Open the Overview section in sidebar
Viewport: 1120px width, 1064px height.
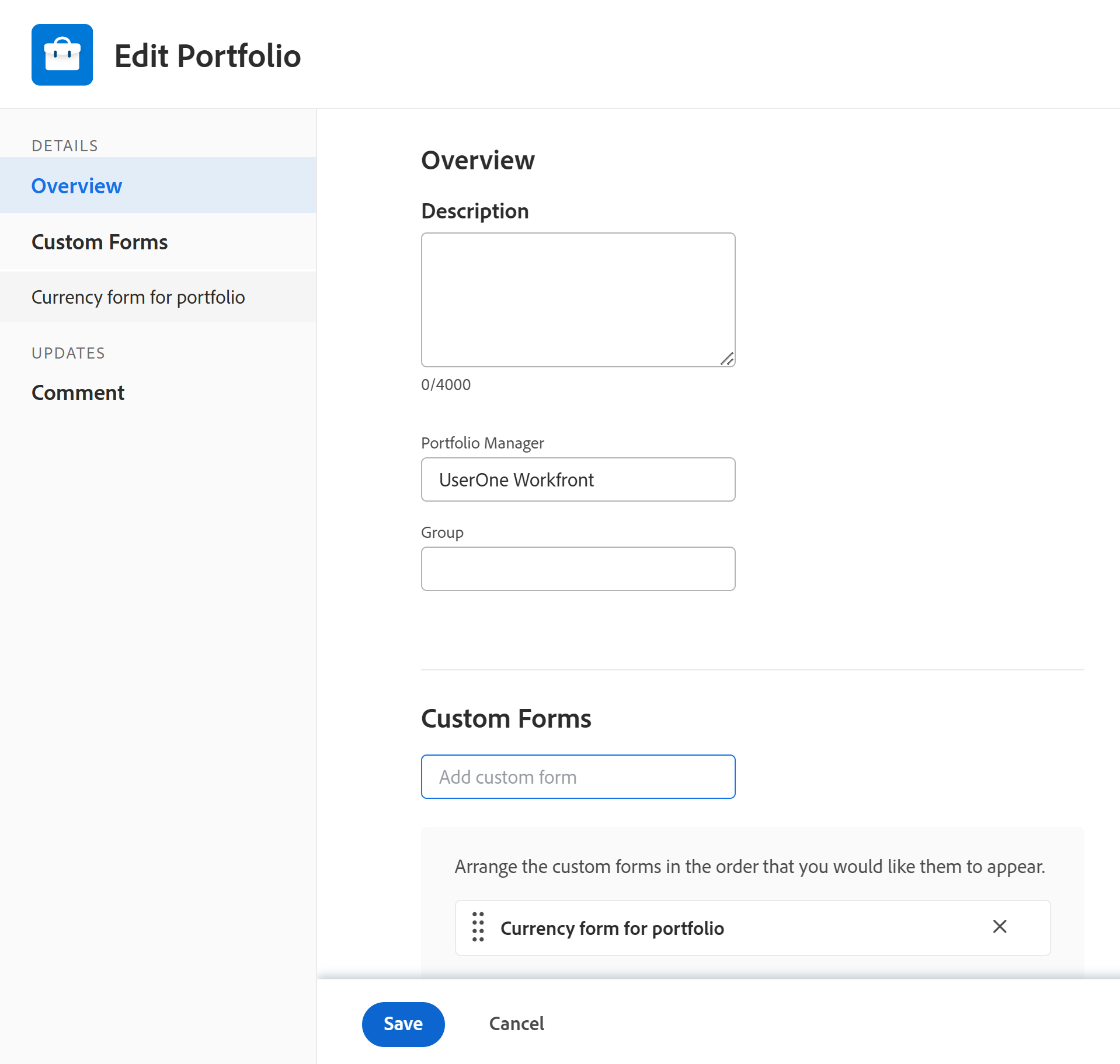(76, 186)
